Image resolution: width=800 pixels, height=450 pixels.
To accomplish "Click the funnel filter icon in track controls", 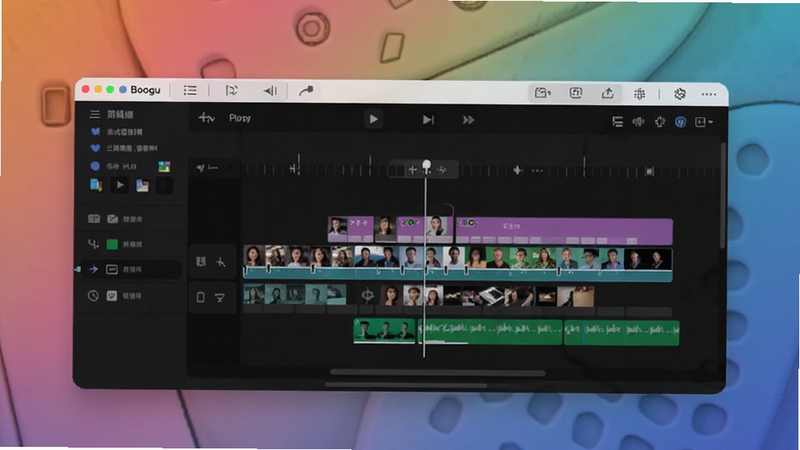I will 220,297.
